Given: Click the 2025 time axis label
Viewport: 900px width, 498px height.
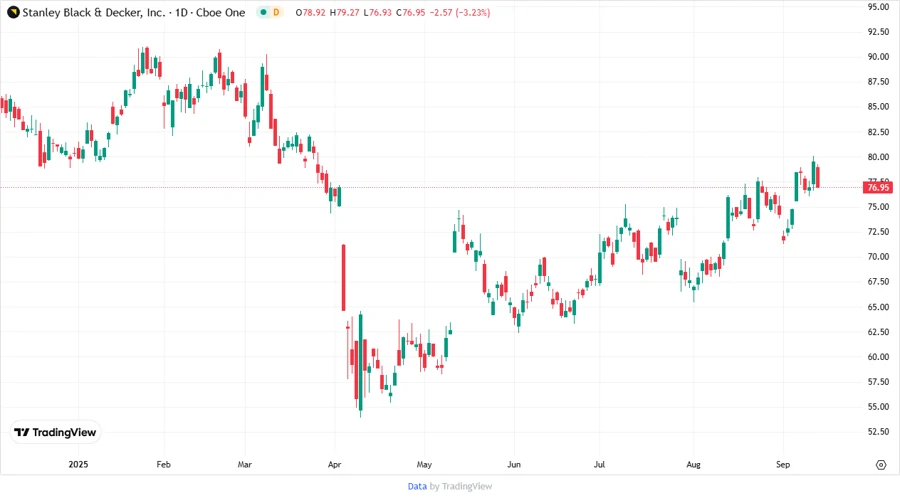Looking at the screenshot, I should coord(78,464).
